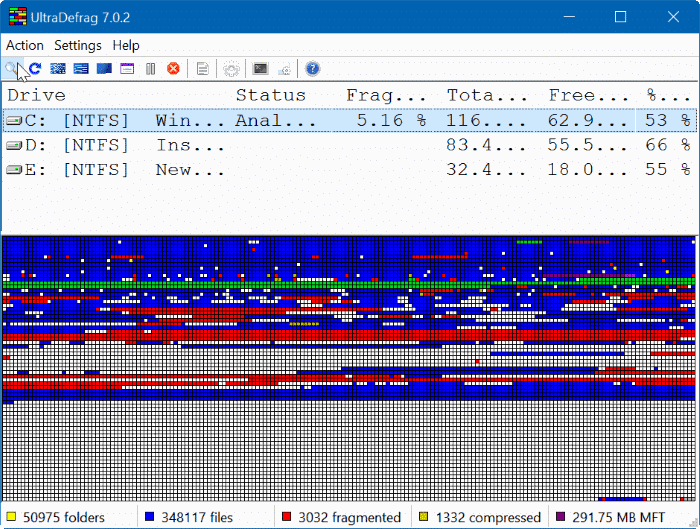Click the Optimize MFT toolbar icon

click(127, 69)
